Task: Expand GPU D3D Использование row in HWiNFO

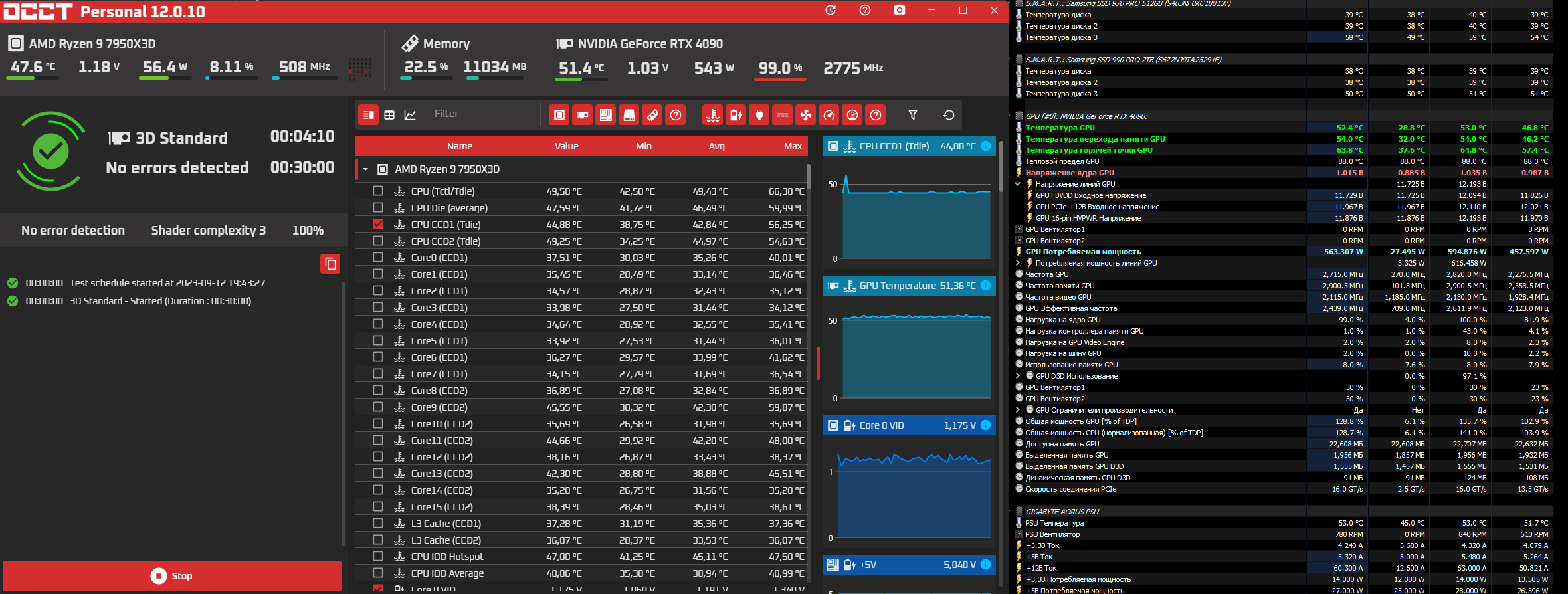Action: (1017, 376)
